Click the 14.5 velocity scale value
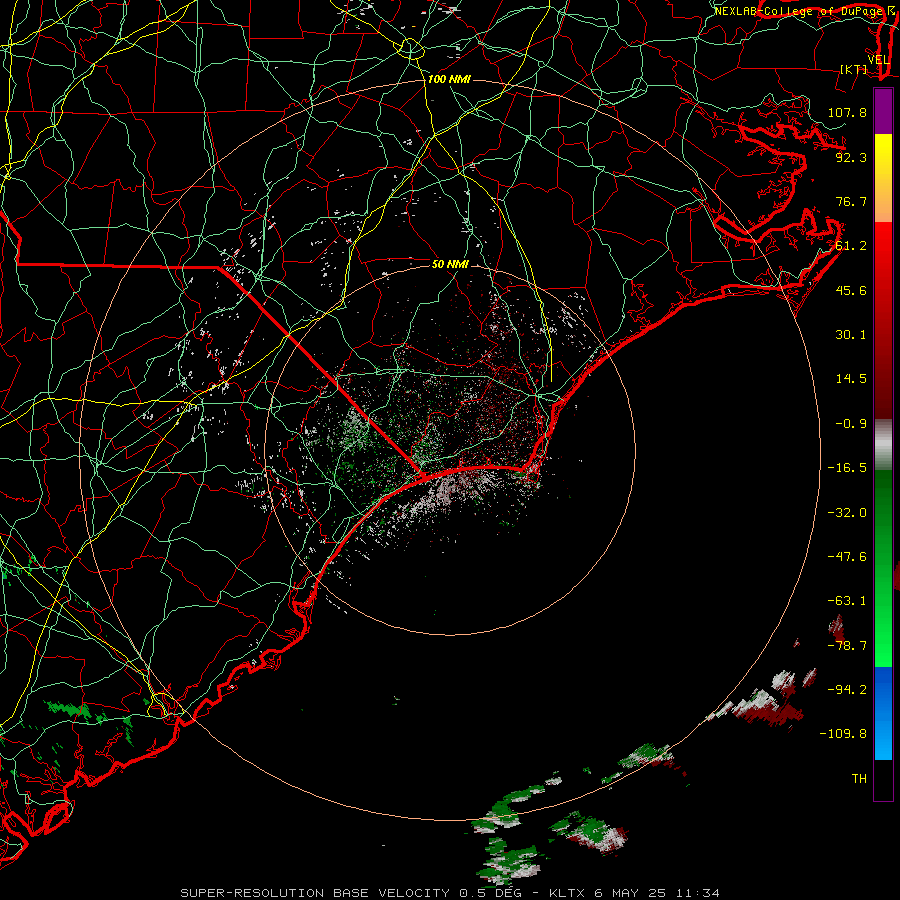 (851, 379)
